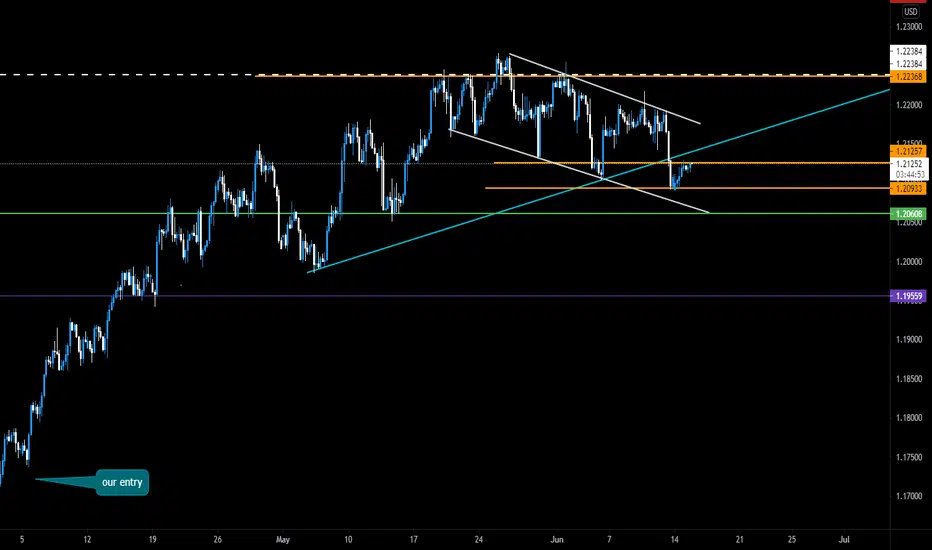Click the date 5 on time axis
Viewport: 932px width, 550px height.
click(x=22, y=540)
